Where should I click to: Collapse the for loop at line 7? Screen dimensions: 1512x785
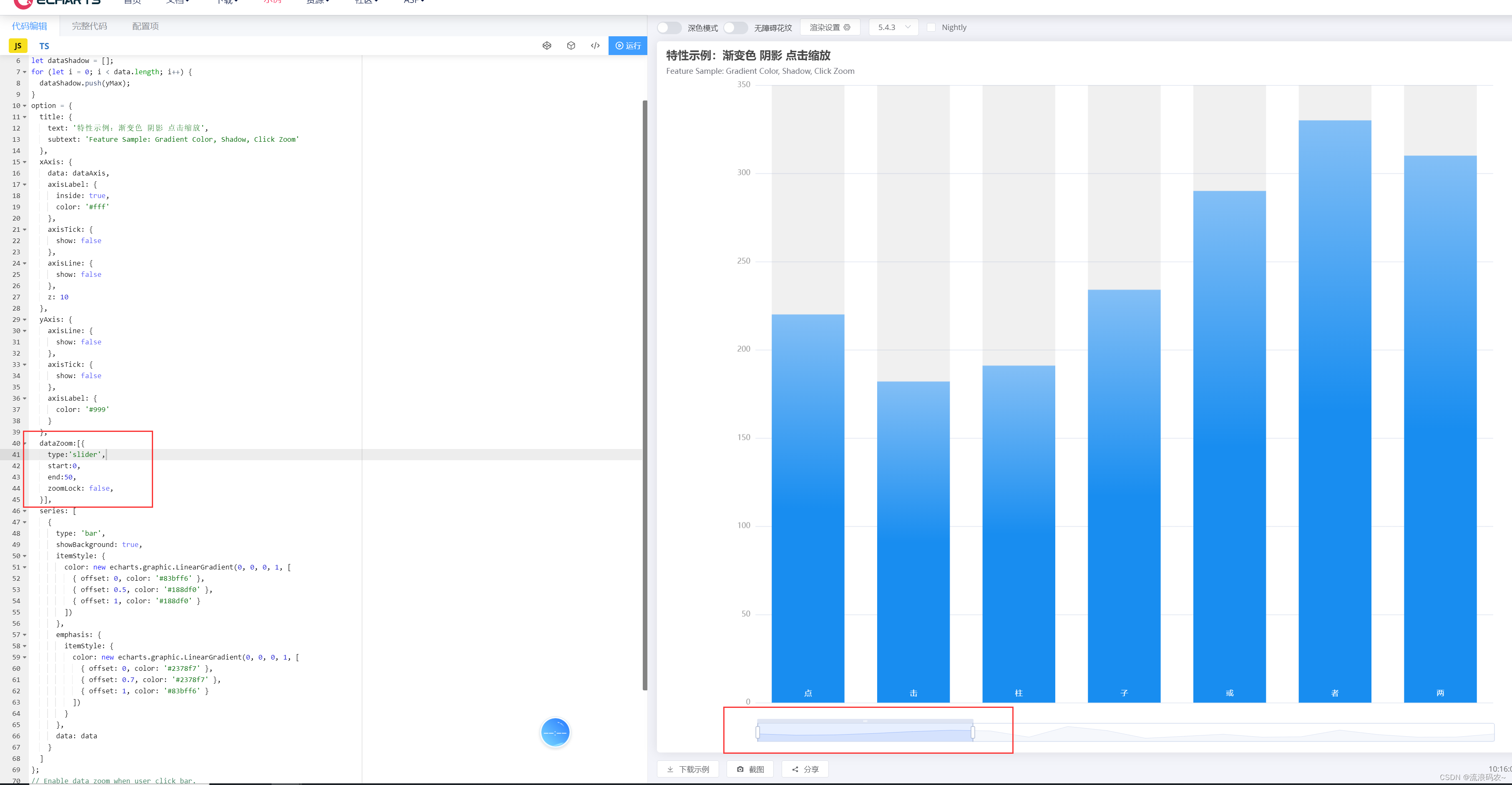click(x=25, y=72)
